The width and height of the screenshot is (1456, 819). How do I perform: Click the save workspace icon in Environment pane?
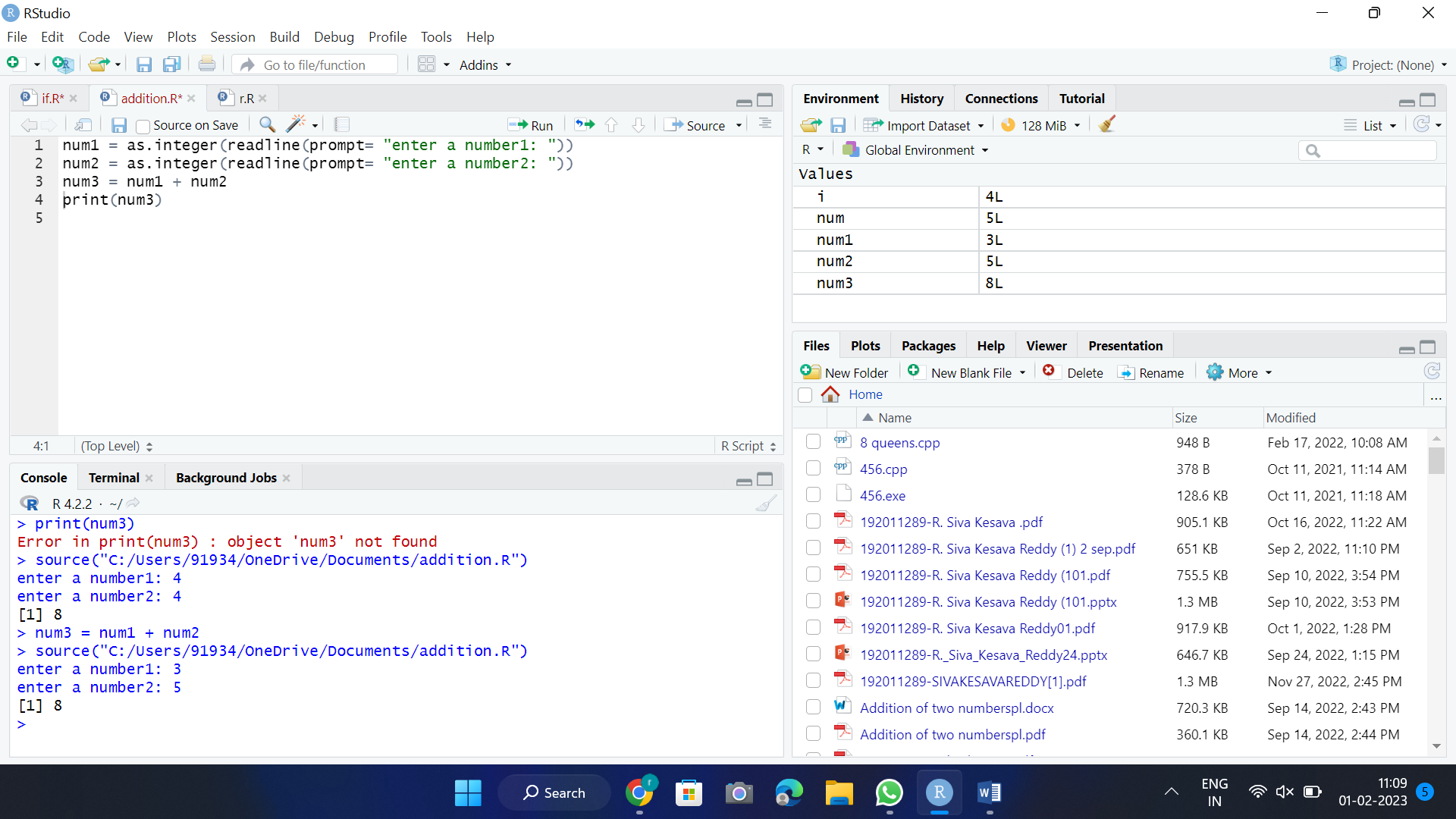click(x=838, y=125)
